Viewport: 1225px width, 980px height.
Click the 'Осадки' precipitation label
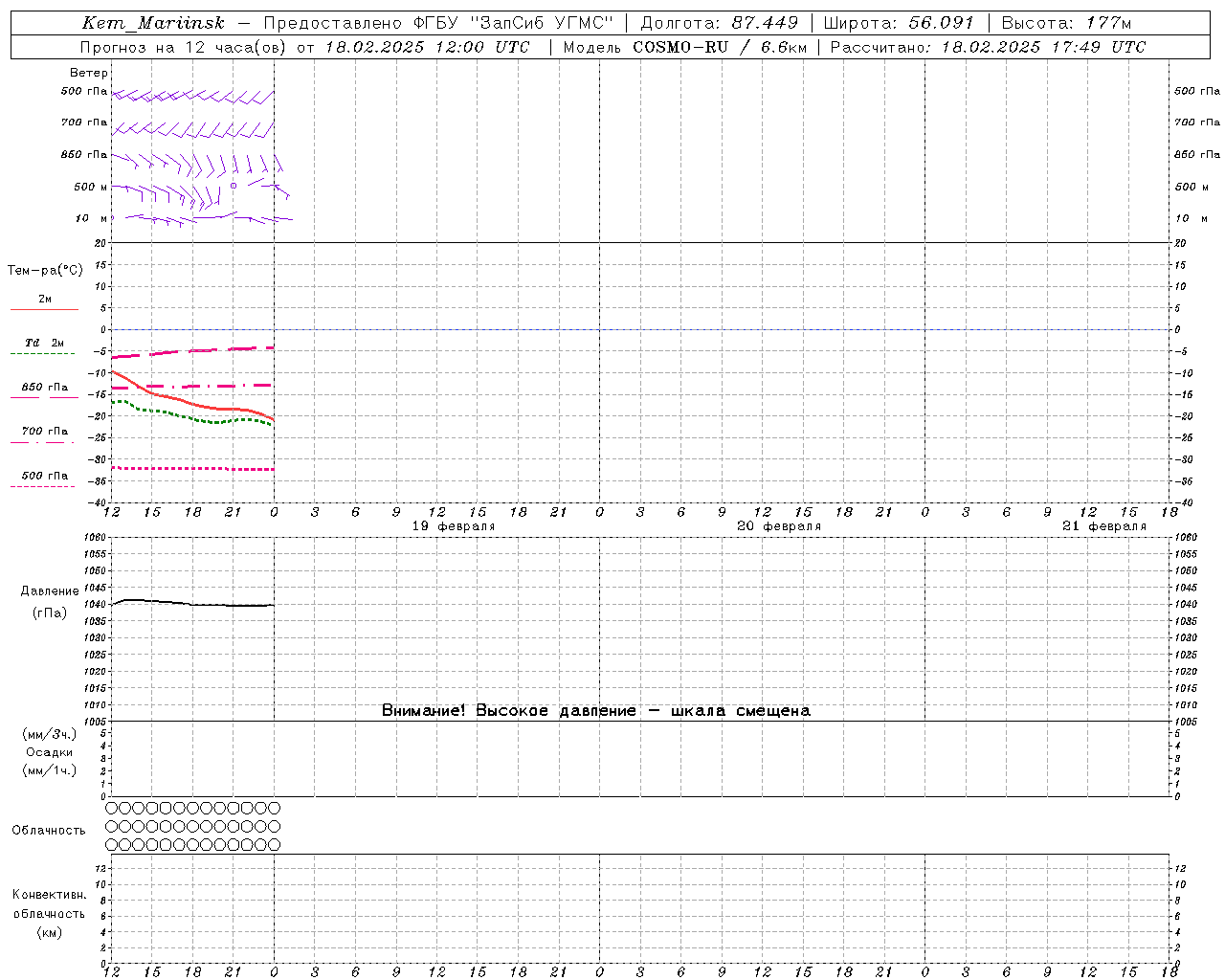(x=50, y=752)
